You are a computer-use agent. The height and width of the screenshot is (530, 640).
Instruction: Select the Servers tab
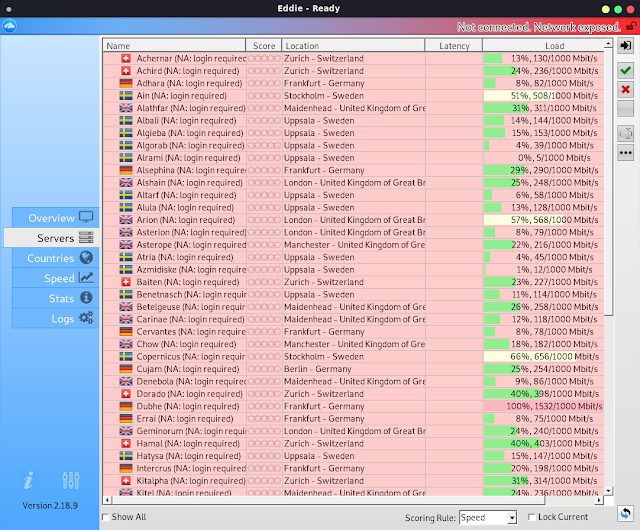tap(51, 238)
